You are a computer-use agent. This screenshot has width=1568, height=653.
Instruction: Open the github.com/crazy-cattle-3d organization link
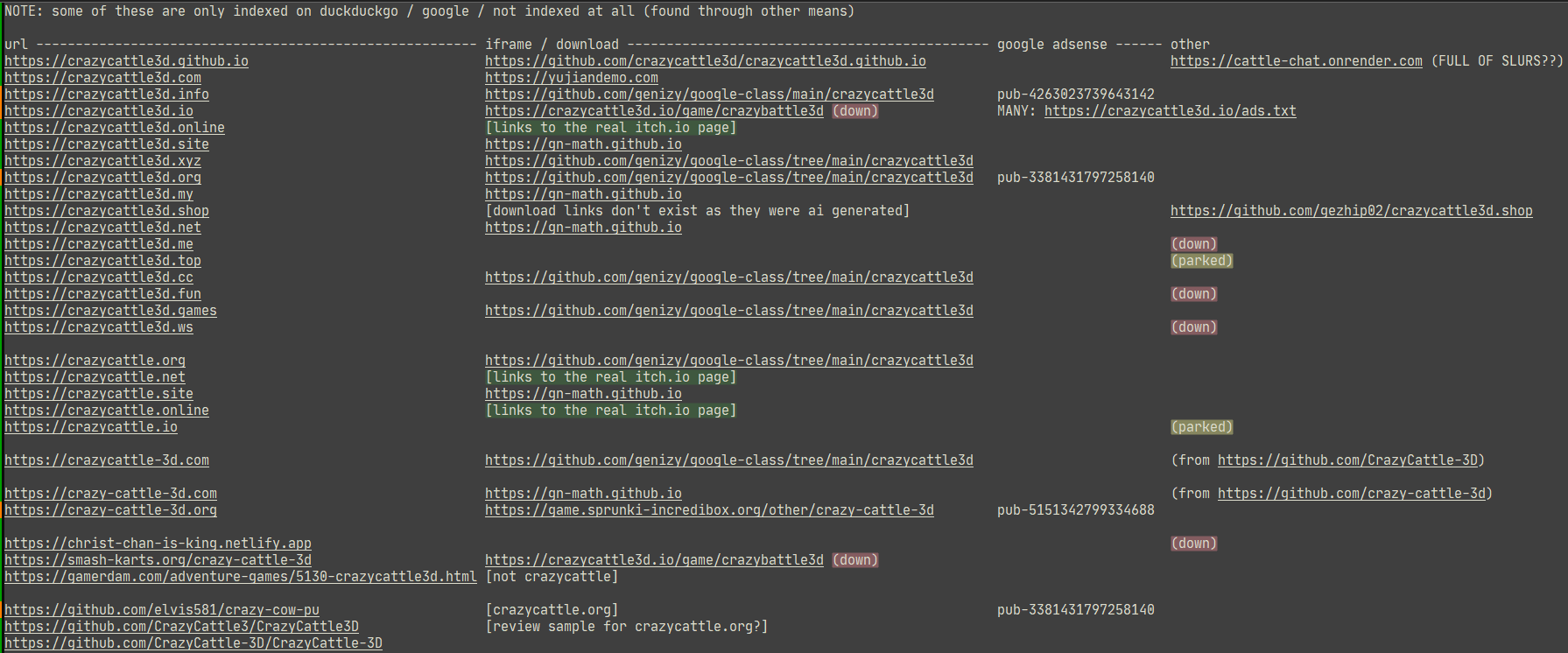1352,494
